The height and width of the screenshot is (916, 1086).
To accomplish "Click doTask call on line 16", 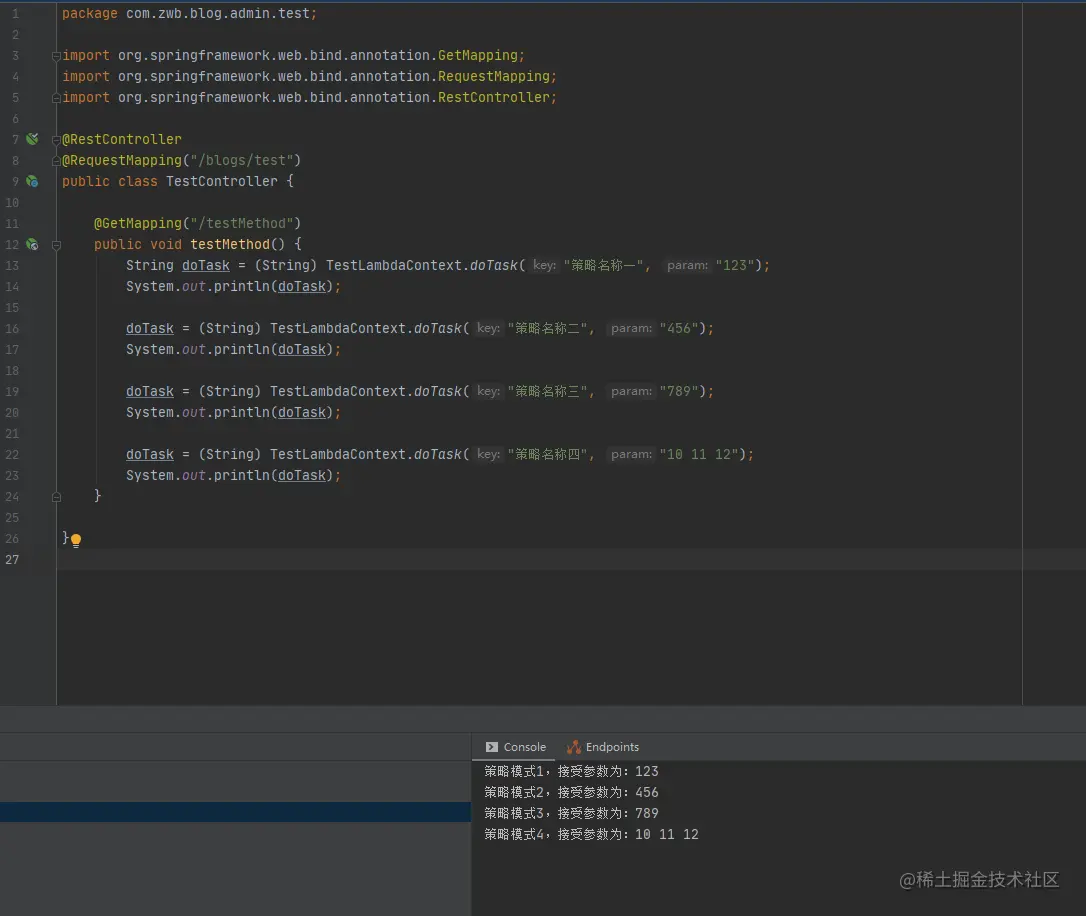I will (438, 329).
